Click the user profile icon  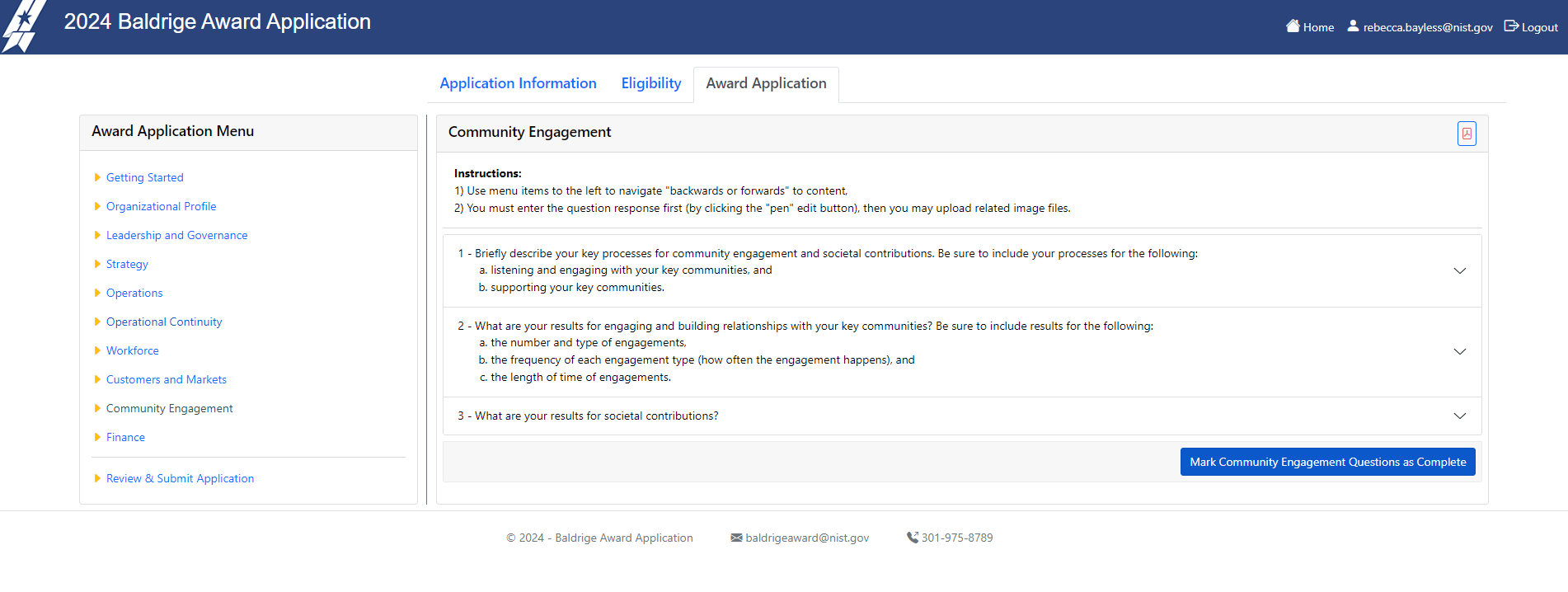pyautogui.click(x=1353, y=26)
